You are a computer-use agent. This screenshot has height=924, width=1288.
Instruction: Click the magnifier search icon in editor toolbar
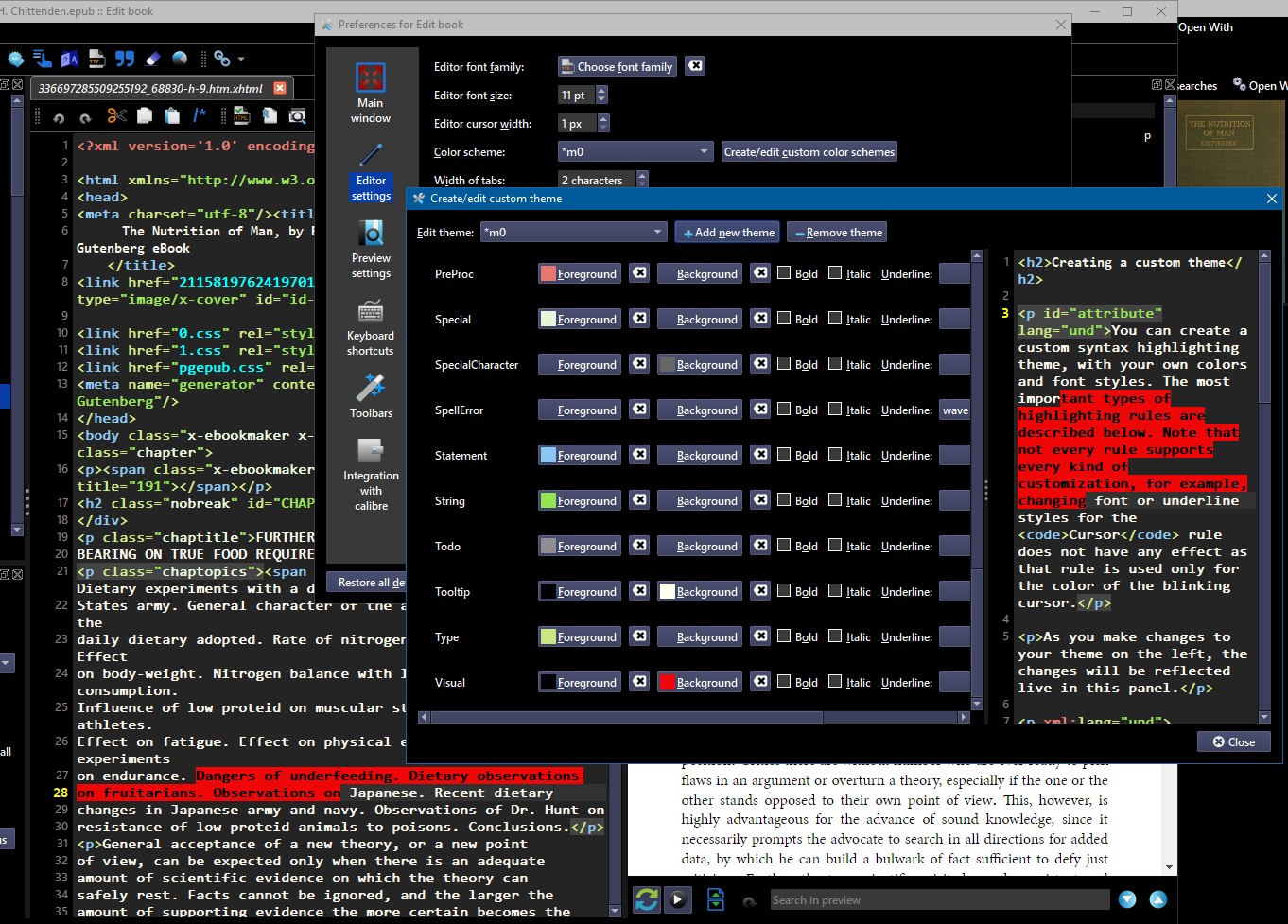coord(297,115)
